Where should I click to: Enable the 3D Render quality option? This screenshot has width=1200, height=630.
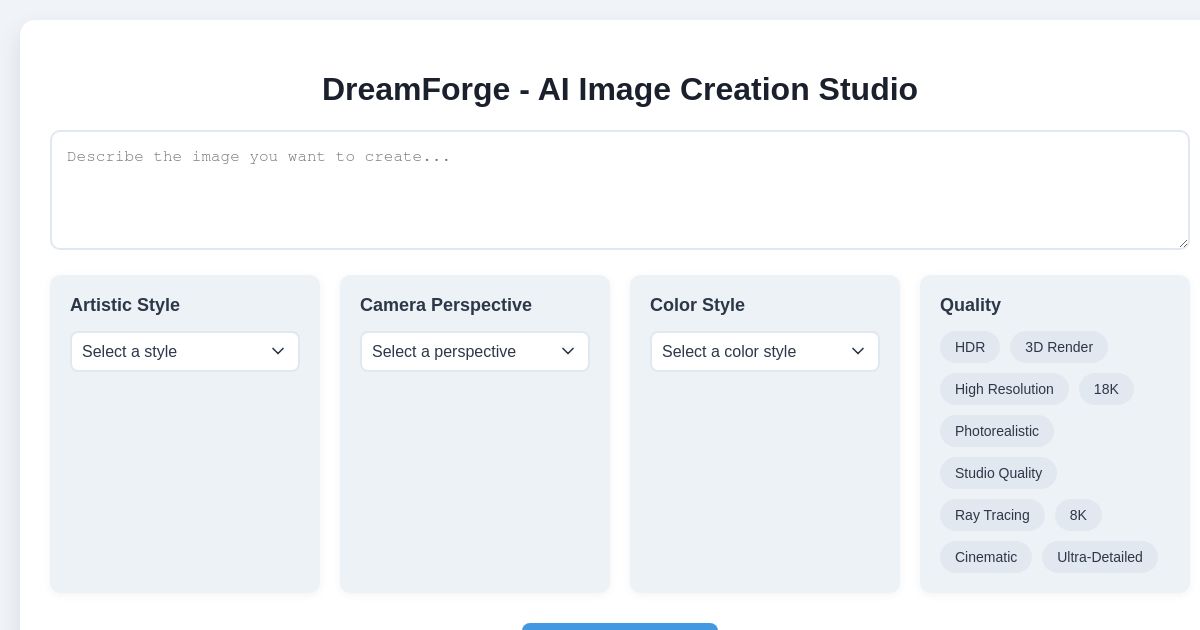tap(1058, 347)
